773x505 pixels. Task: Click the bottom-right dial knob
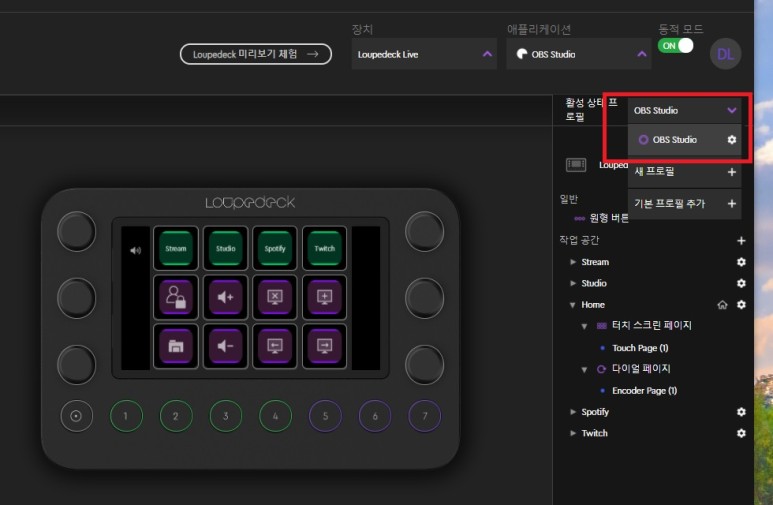[424, 364]
